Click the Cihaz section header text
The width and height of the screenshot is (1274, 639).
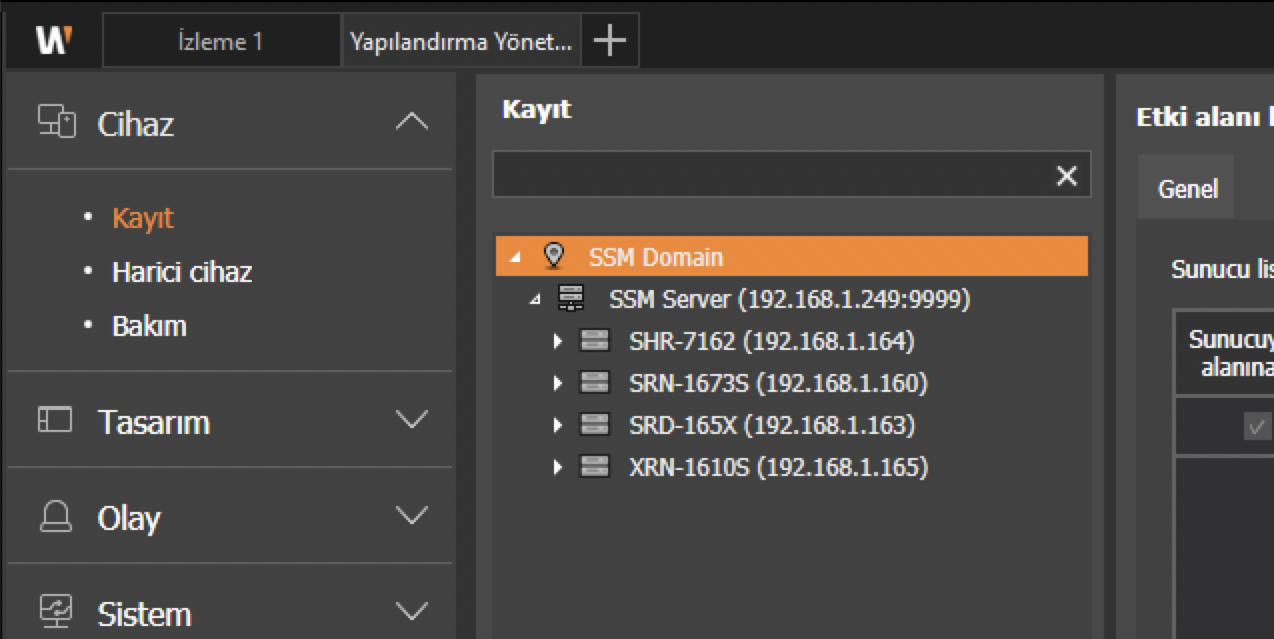136,124
